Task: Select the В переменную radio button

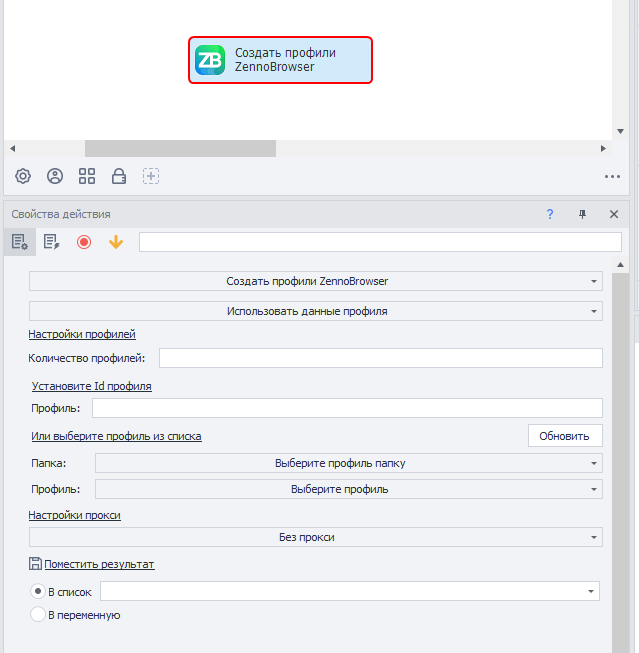Action: (38, 614)
